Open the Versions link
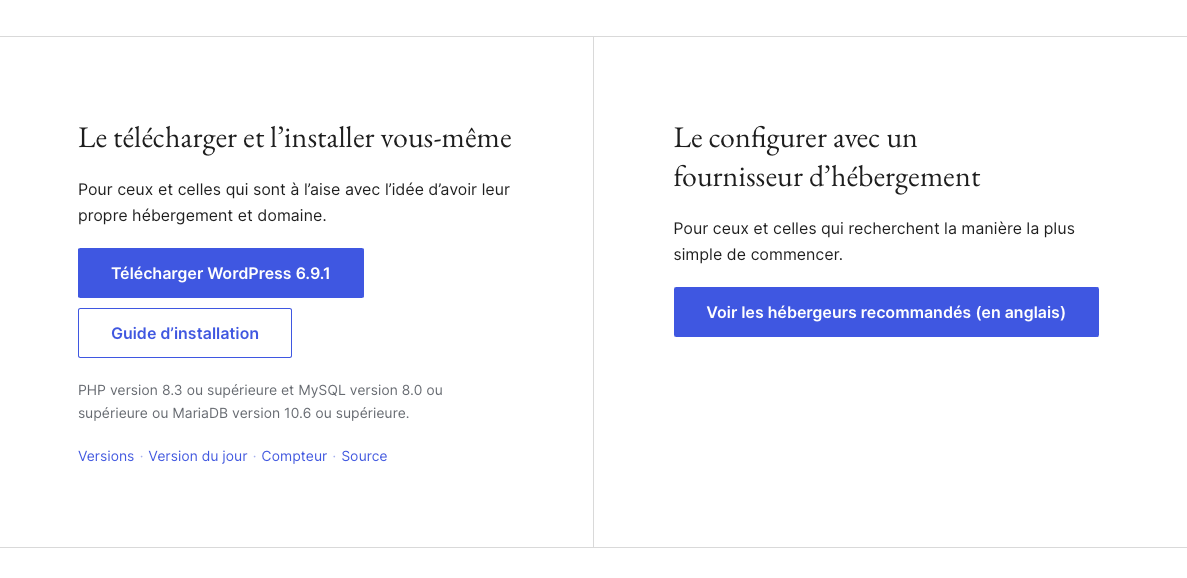Viewport: 1187px width, 578px height. click(106, 456)
